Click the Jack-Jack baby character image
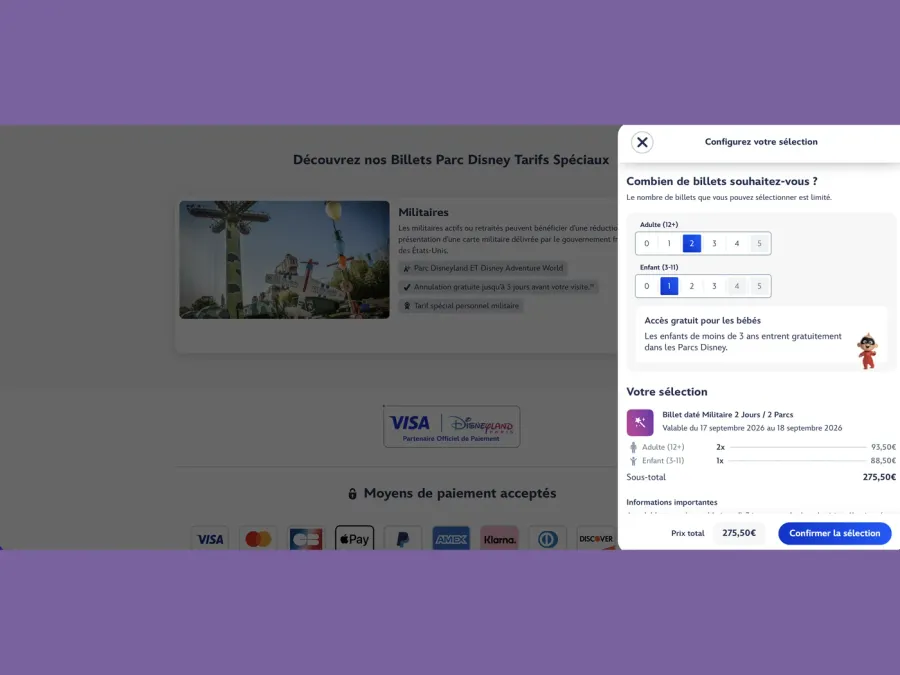The image size is (900, 675). point(867,350)
